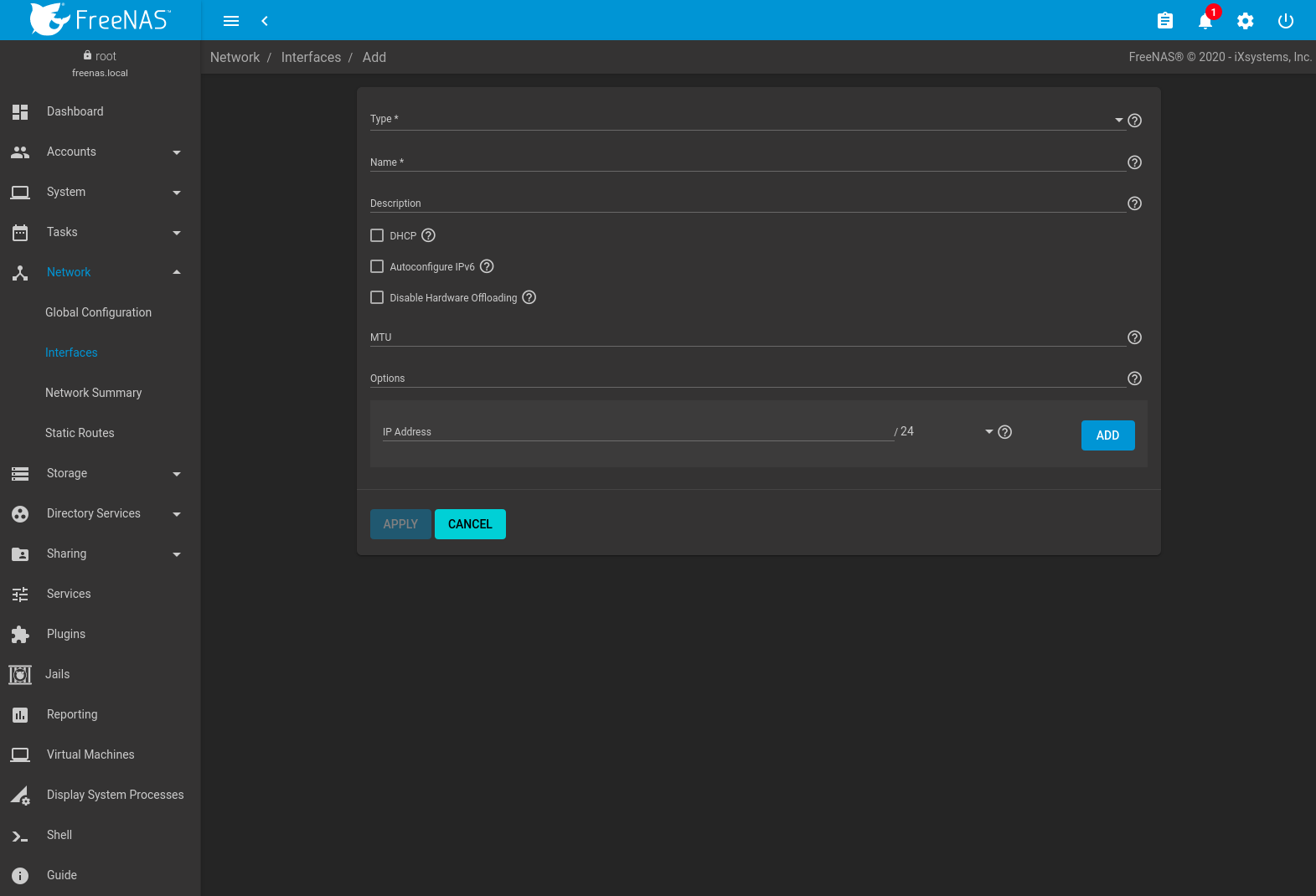Go to Static Routes page
The width and height of the screenshot is (1316, 896).
(80, 433)
